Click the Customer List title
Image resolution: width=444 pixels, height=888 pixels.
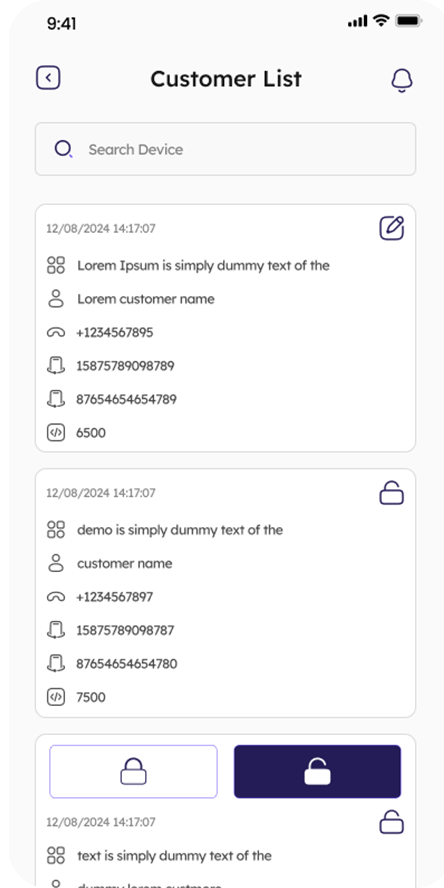[x=226, y=78]
